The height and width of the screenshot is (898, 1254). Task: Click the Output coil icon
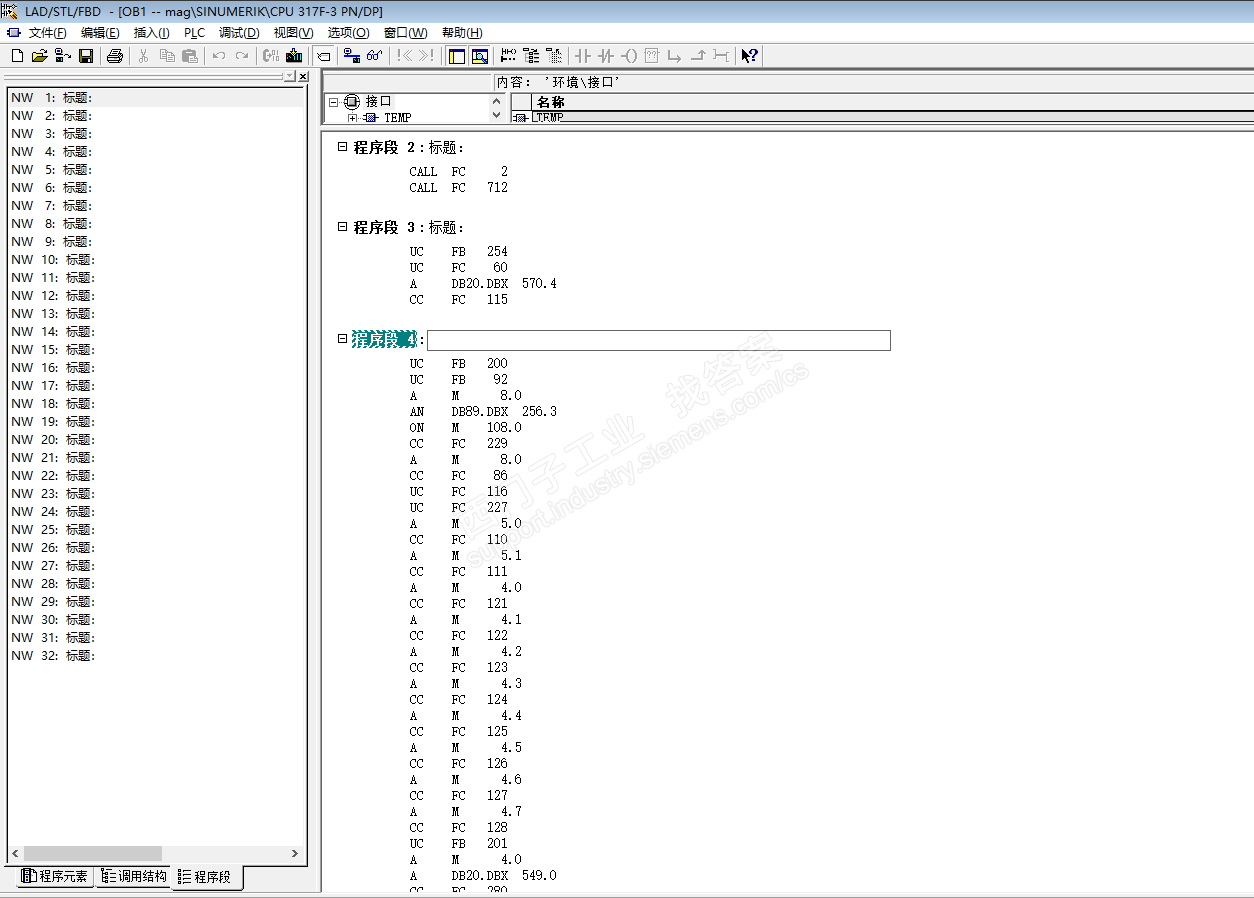pyautogui.click(x=629, y=56)
